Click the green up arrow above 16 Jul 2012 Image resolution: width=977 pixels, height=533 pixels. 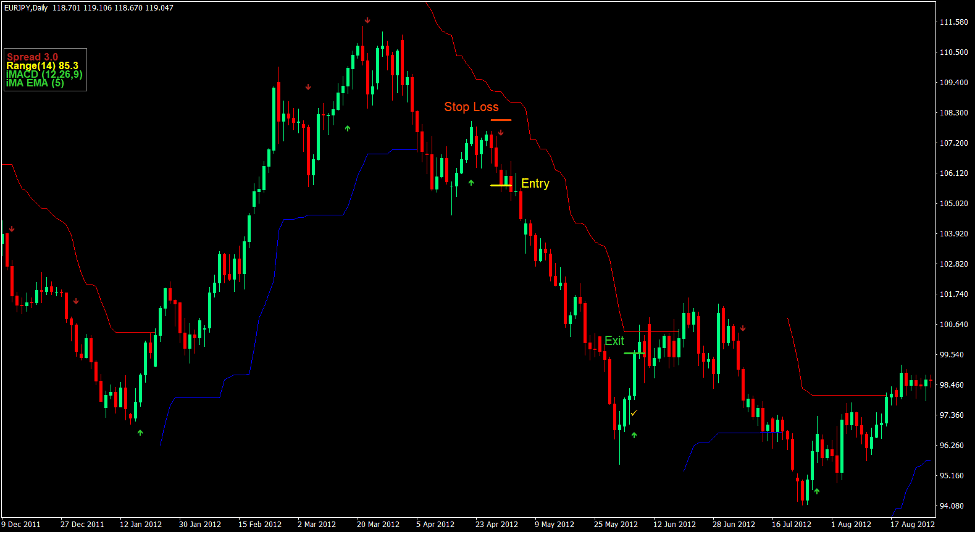(817, 491)
